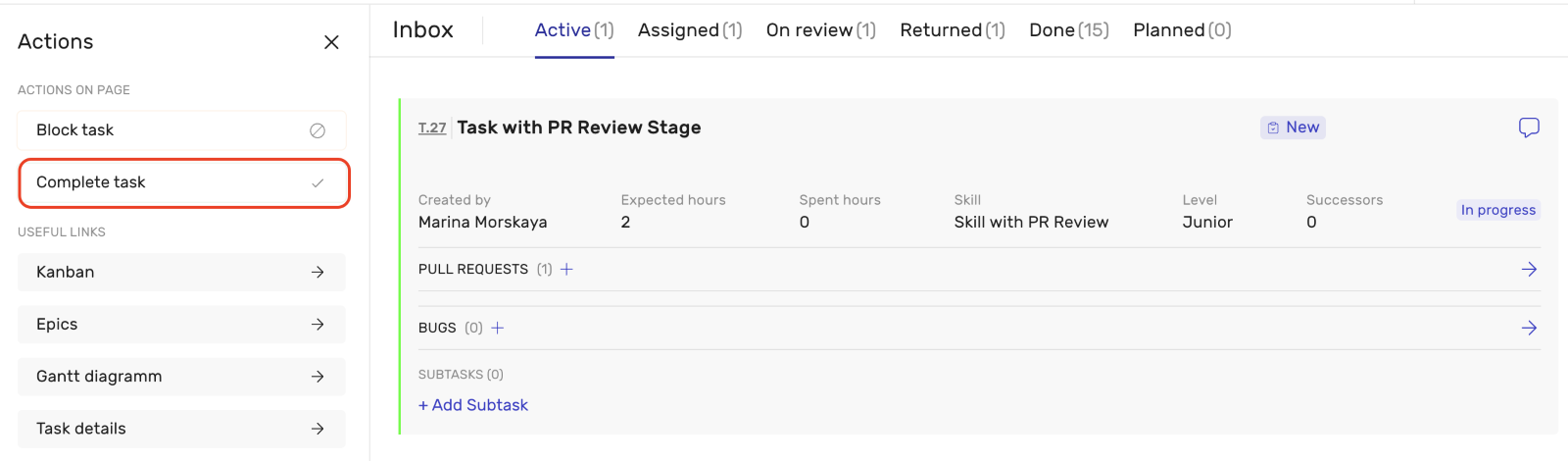Go to the Planned tab
This screenshot has width=1568, height=461.
[x=1181, y=30]
